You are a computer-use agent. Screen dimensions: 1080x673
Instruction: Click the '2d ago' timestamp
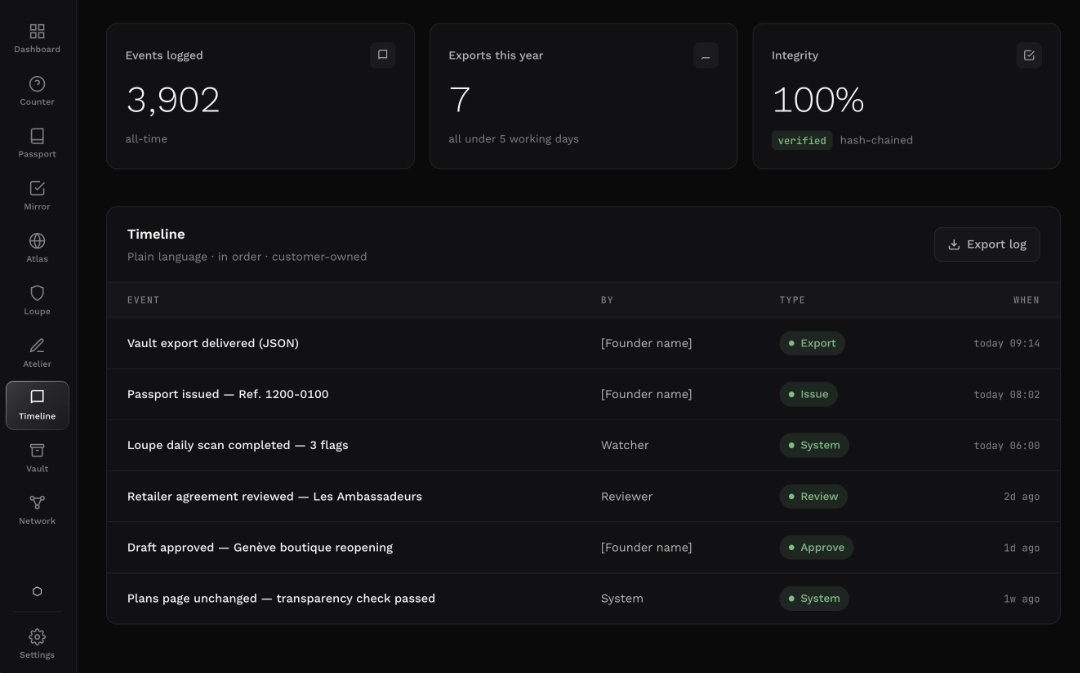pos(1021,496)
